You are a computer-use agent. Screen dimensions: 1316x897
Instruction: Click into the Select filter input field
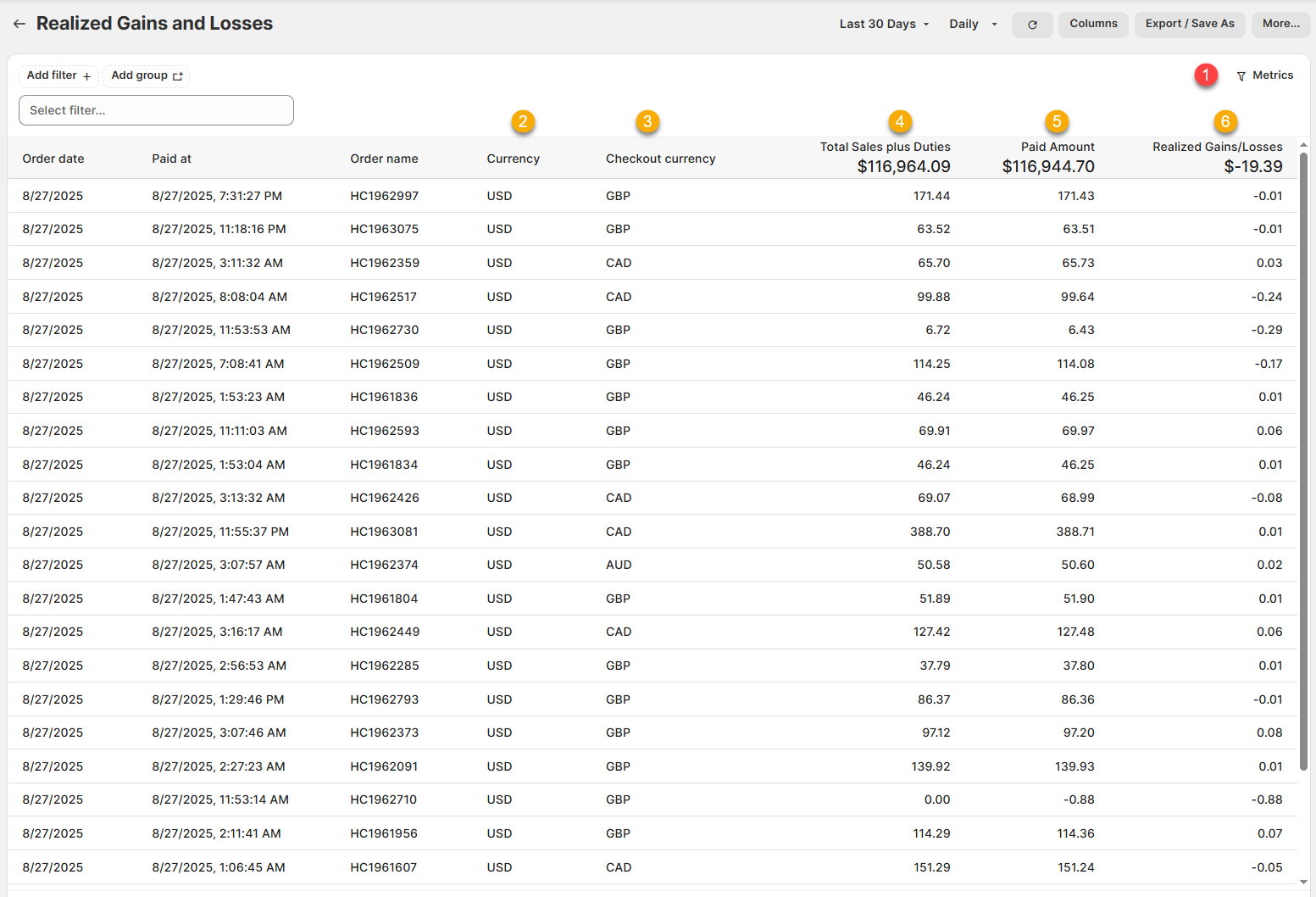point(156,110)
